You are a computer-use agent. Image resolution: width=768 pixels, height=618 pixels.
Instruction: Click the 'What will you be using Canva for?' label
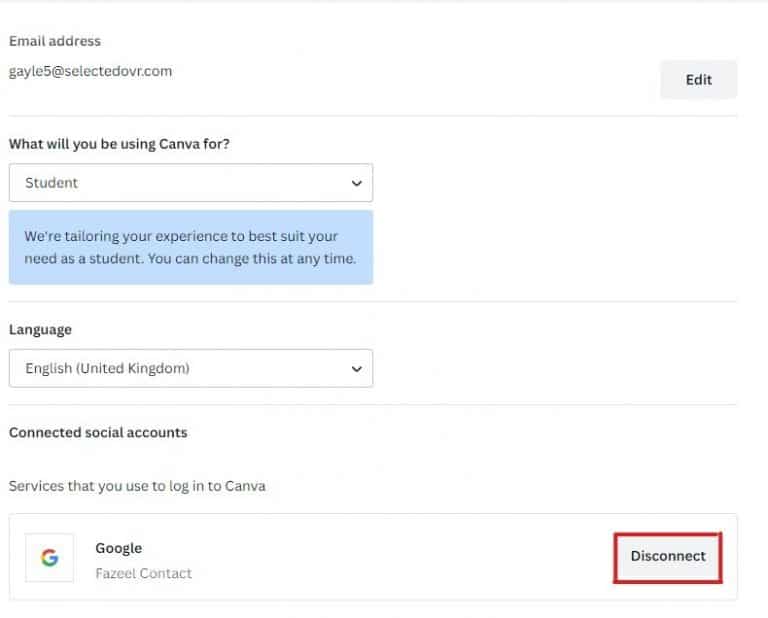pyautogui.click(x=119, y=143)
